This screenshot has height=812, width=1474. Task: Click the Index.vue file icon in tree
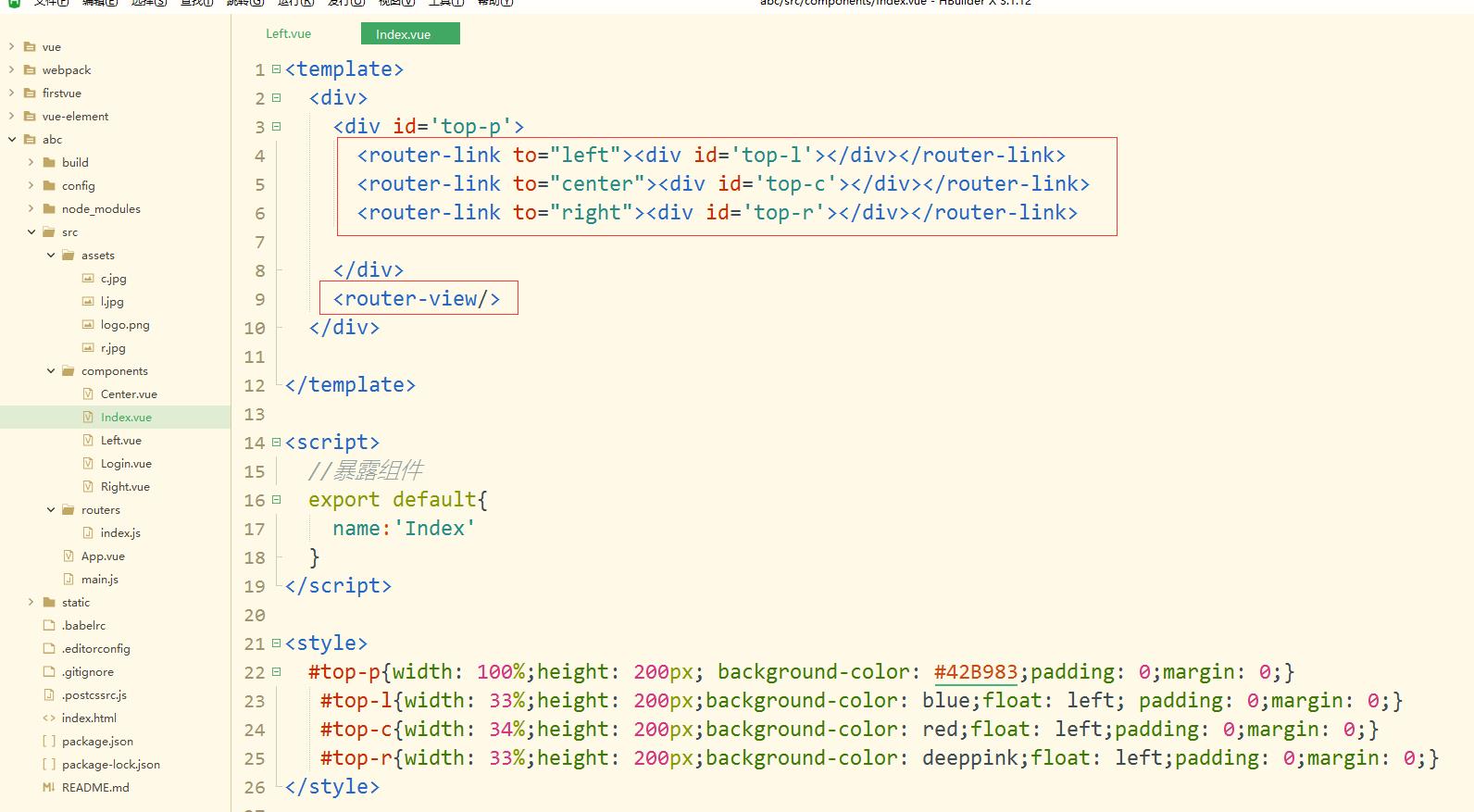88,417
